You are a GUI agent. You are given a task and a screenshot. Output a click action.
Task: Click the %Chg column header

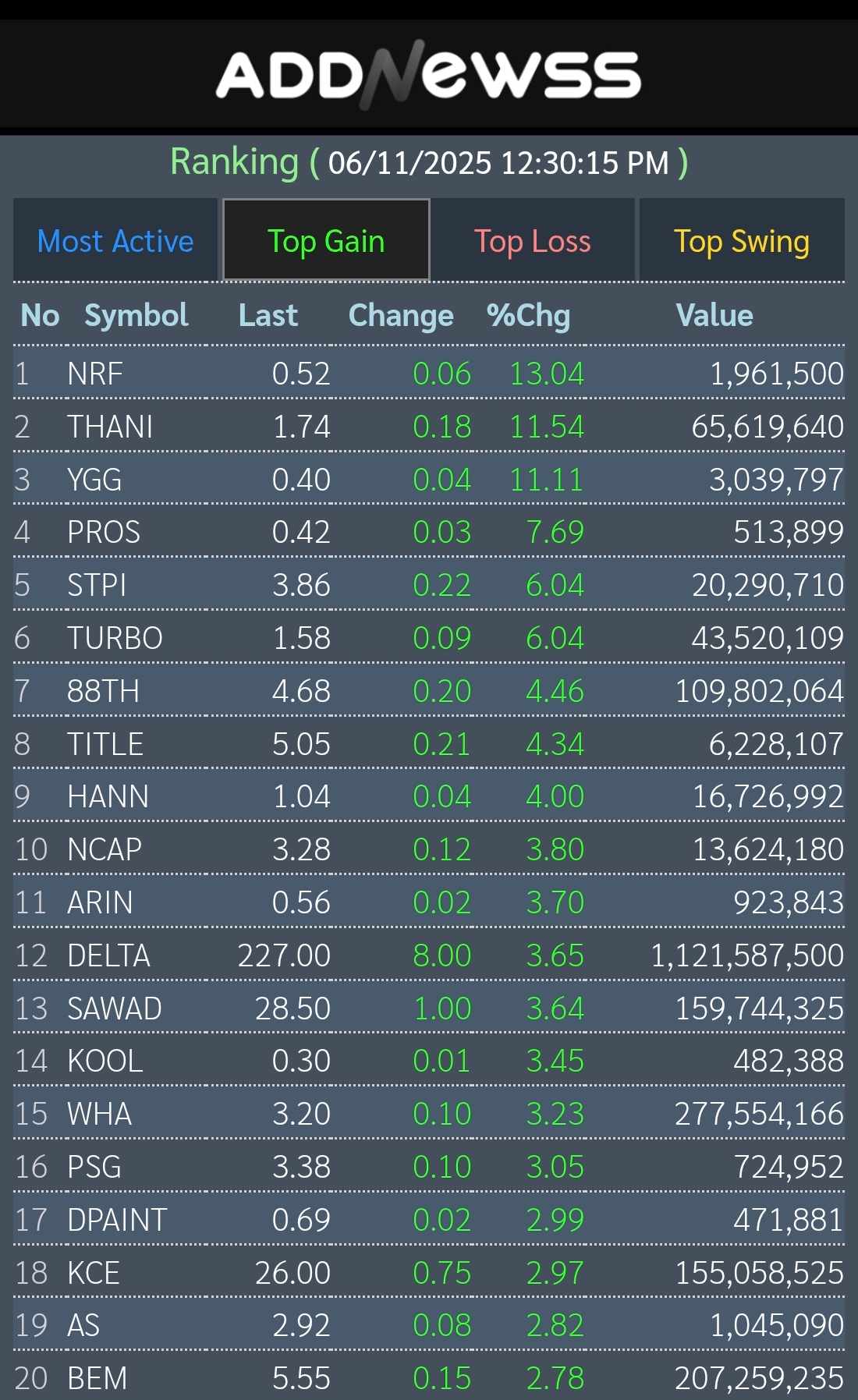coord(528,316)
